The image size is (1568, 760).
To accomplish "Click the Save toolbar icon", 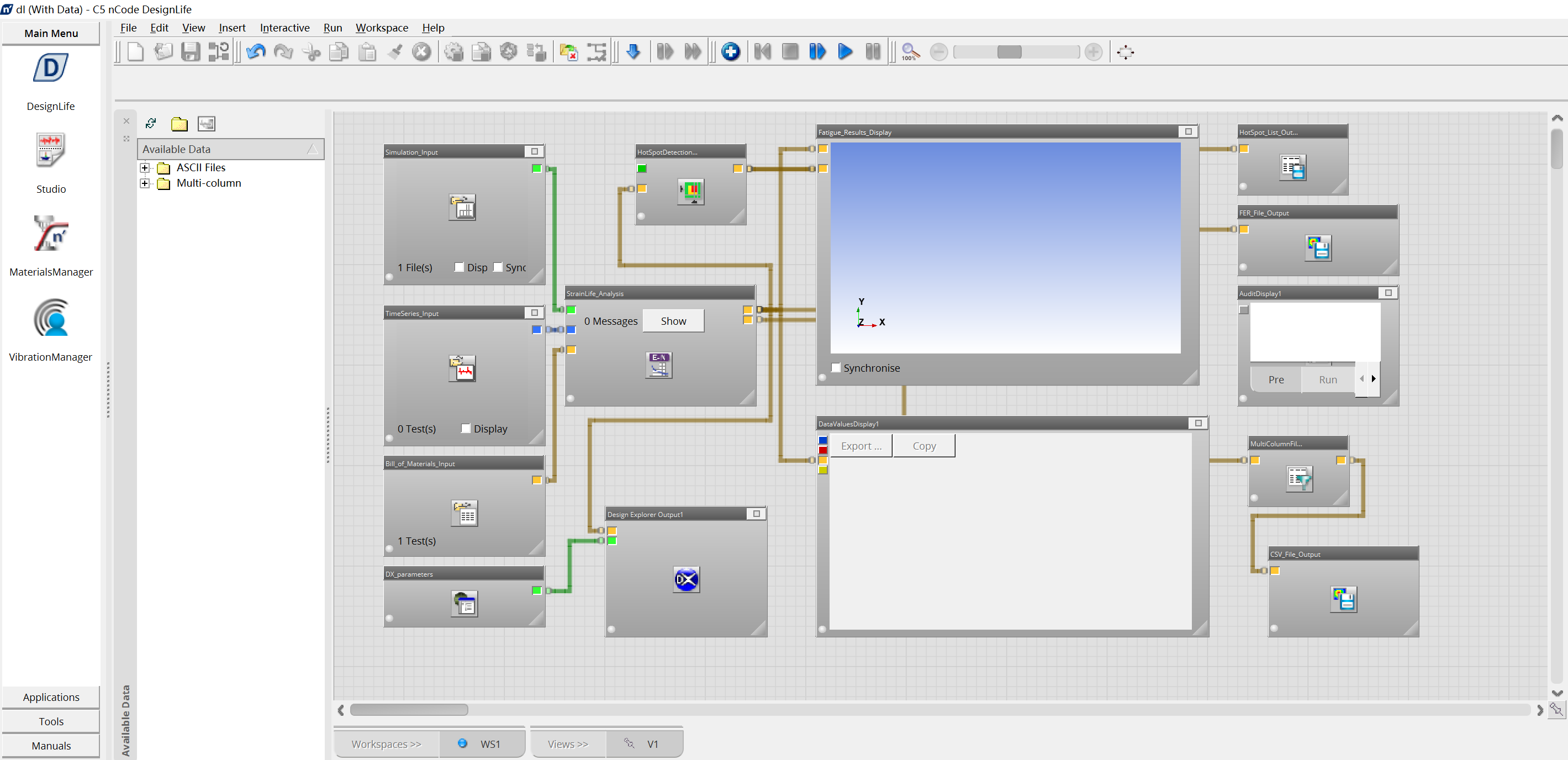I will [x=191, y=52].
